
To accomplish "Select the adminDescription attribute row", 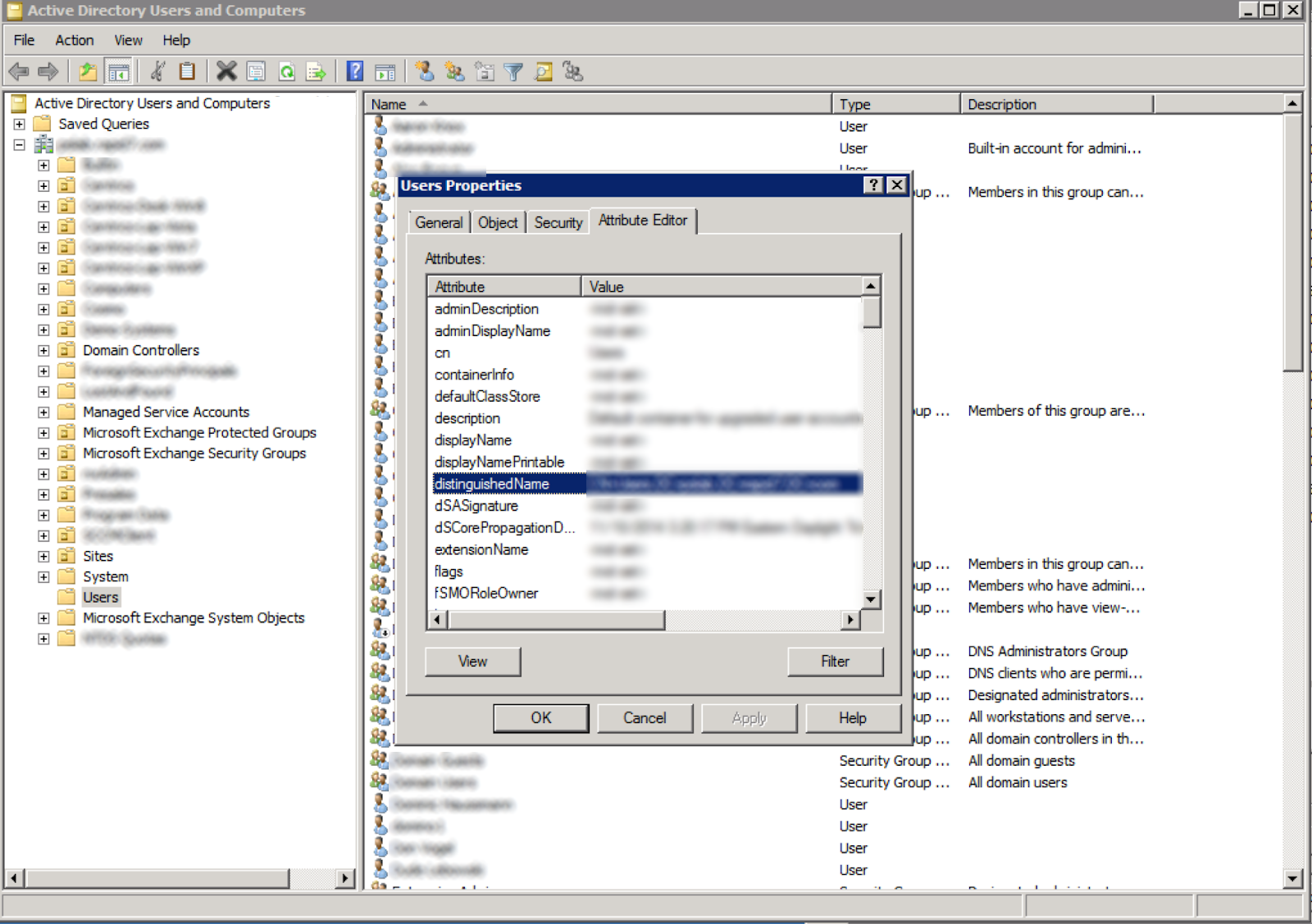I will coord(648,309).
